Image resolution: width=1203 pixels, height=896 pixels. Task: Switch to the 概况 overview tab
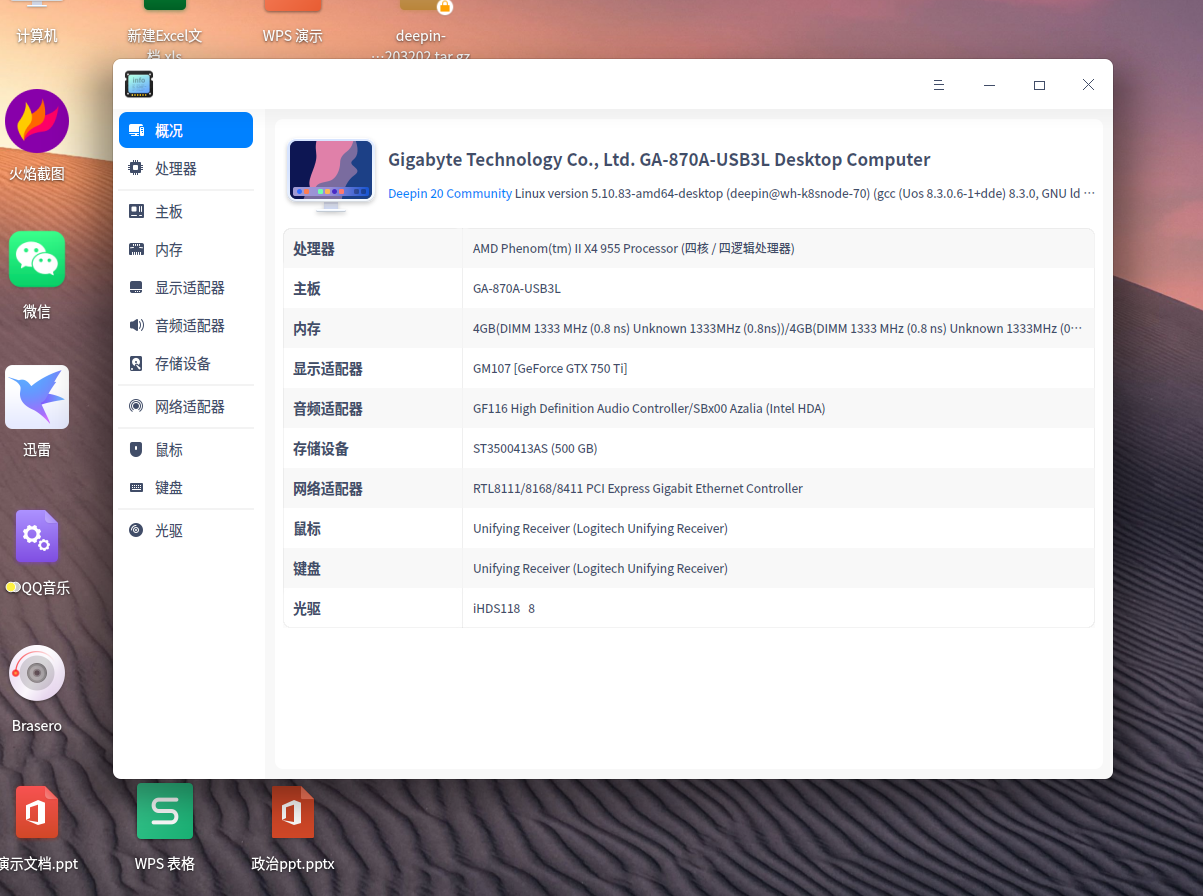point(185,131)
